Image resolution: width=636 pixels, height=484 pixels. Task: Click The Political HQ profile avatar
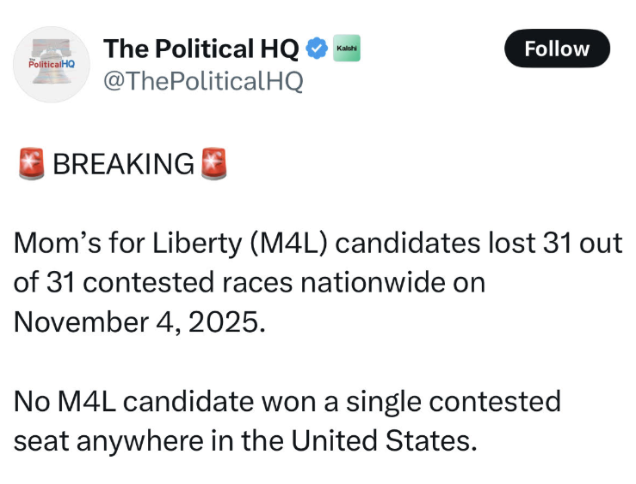(54, 63)
